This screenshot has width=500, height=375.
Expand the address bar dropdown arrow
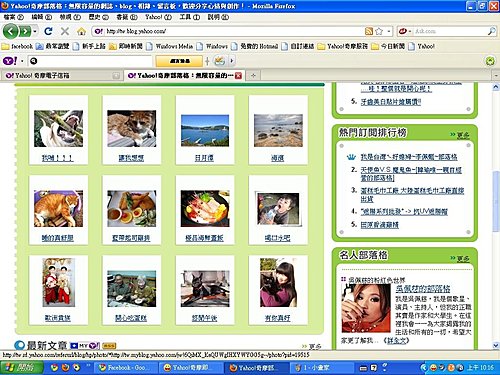(389, 31)
